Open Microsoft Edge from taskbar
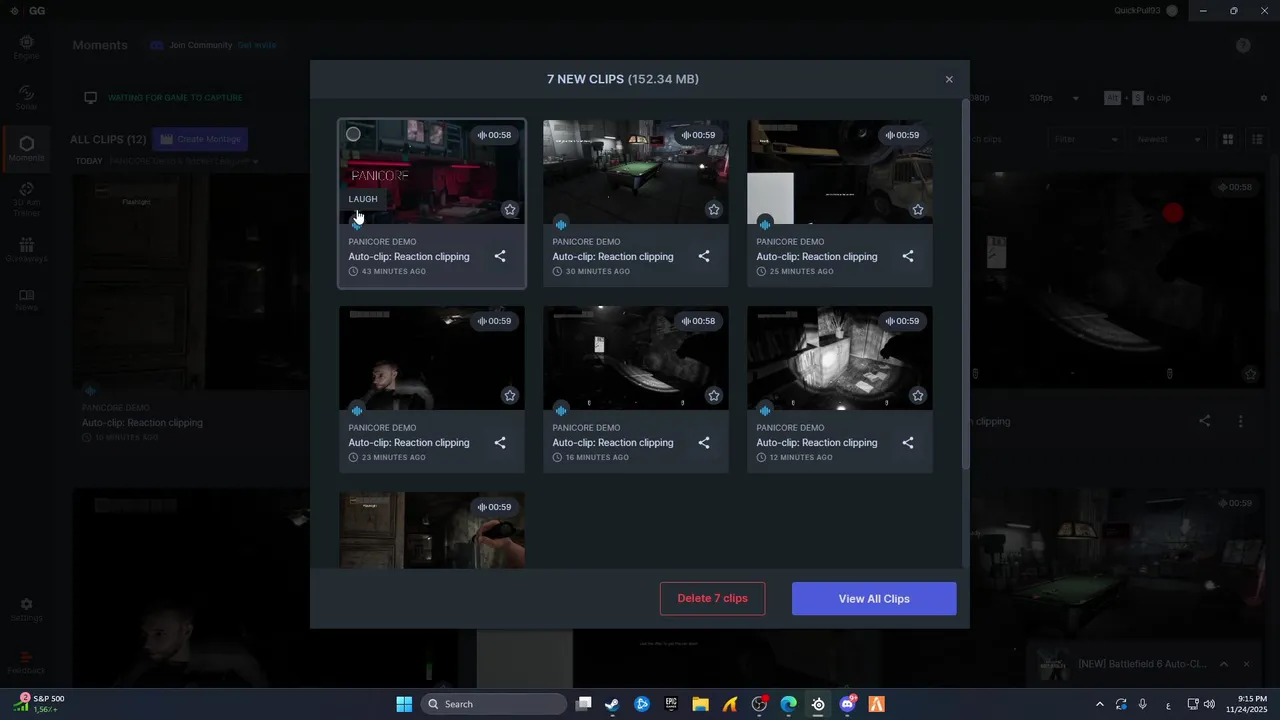This screenshot has height=720, width=1280. point(789,704)
